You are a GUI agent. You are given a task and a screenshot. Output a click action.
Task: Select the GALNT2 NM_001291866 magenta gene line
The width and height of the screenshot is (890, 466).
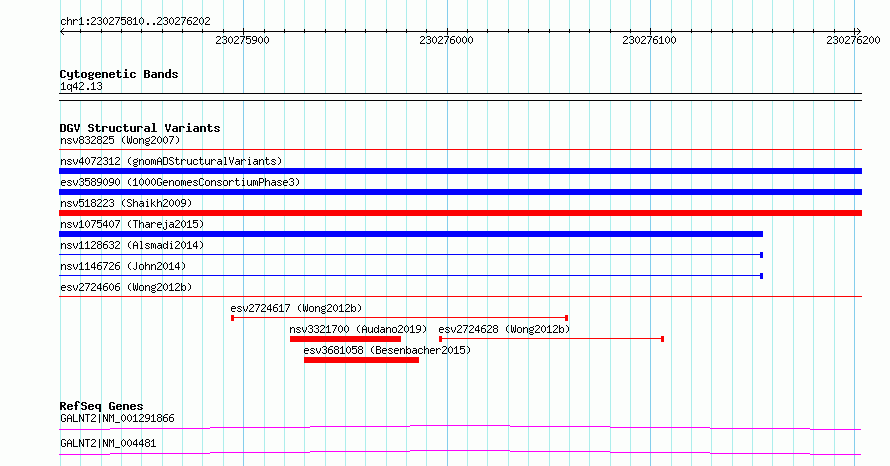point(460,427)
